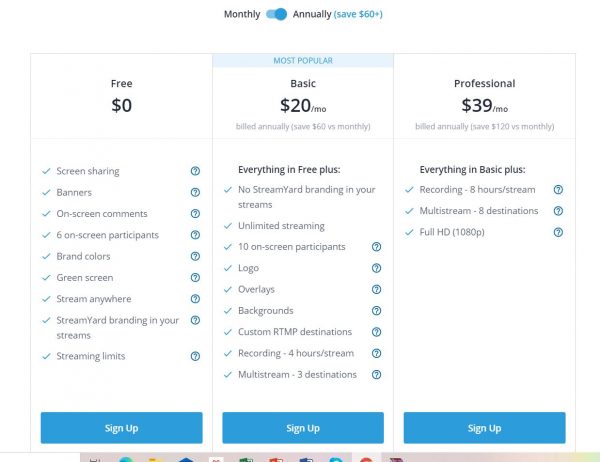Open help for Recording - 8 hours/stream
This screenshot has width=600, height=462.
click(558, 189)
